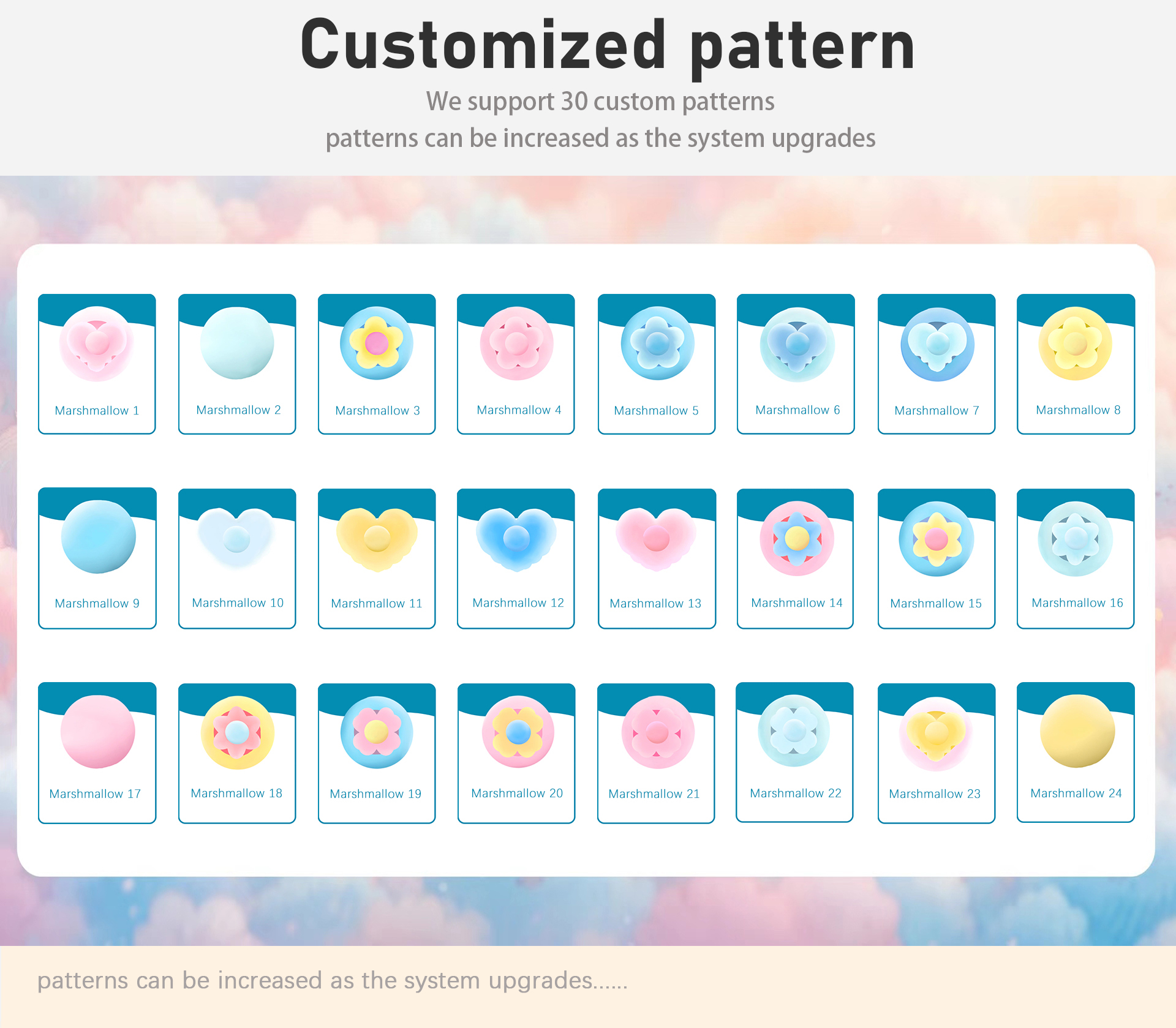The height and width of the screenshot is (1028, 1176).
Task: Click the Marshmallow 7 heart on blue icon
Action: 937,344
